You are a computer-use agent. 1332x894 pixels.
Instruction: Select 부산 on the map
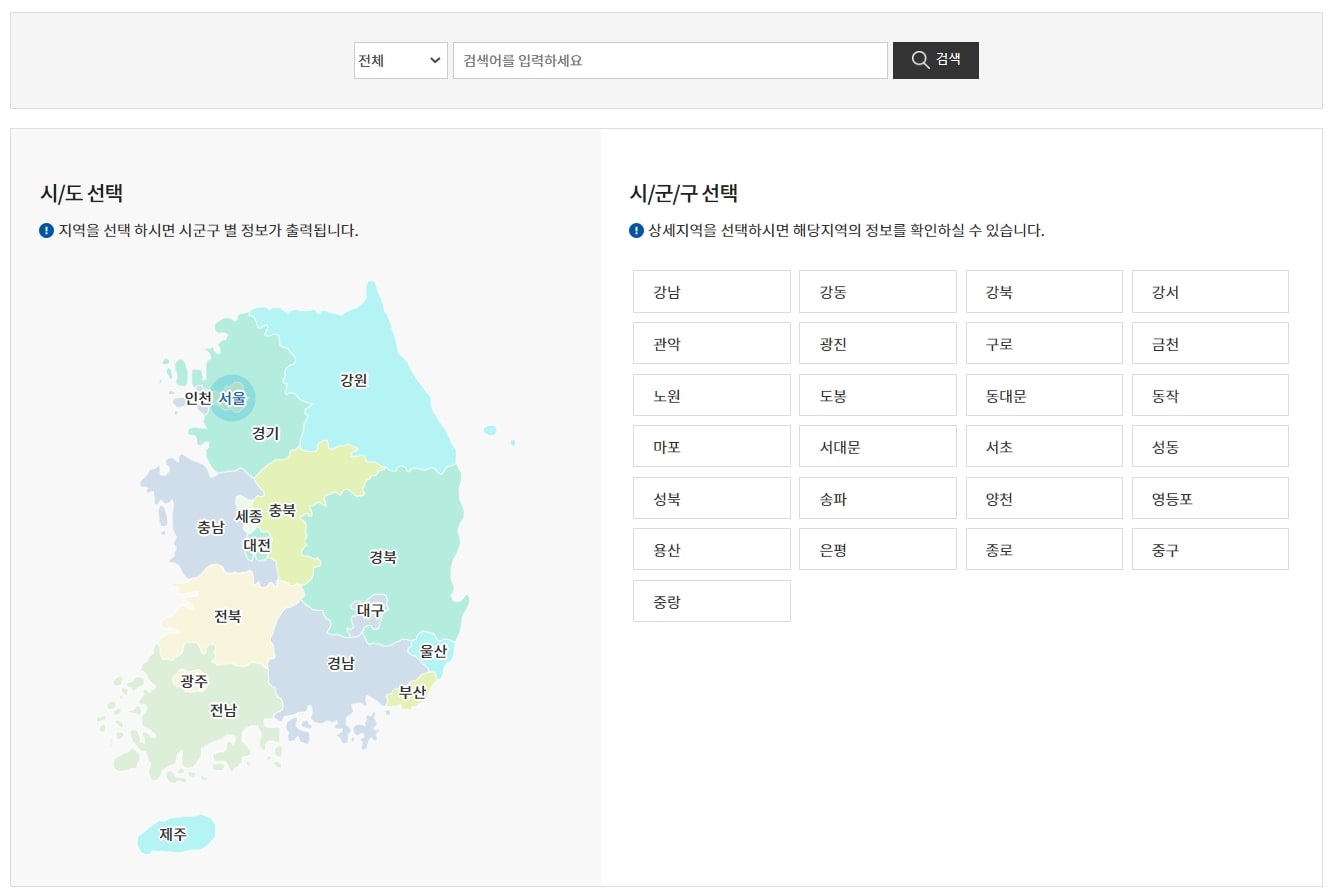pyautogui.click(x=412, y=691)
